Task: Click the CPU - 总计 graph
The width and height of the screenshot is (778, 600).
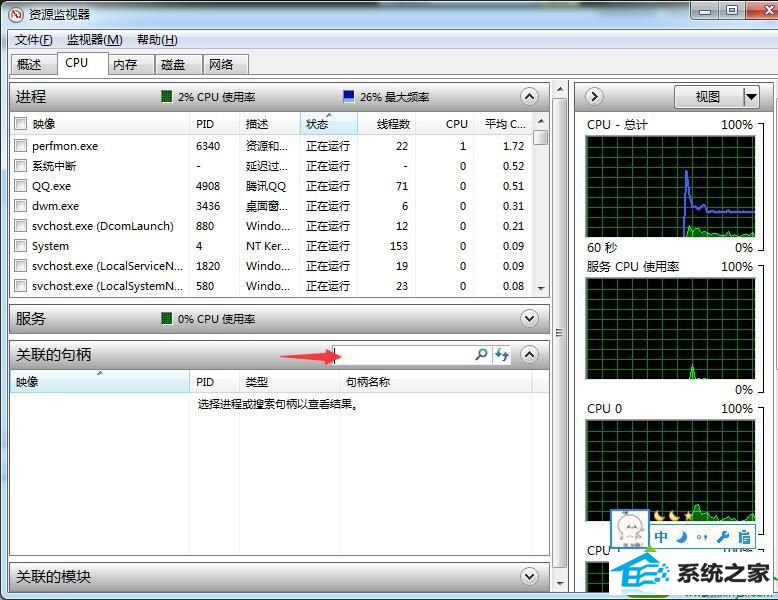Action: click(670, 187)
